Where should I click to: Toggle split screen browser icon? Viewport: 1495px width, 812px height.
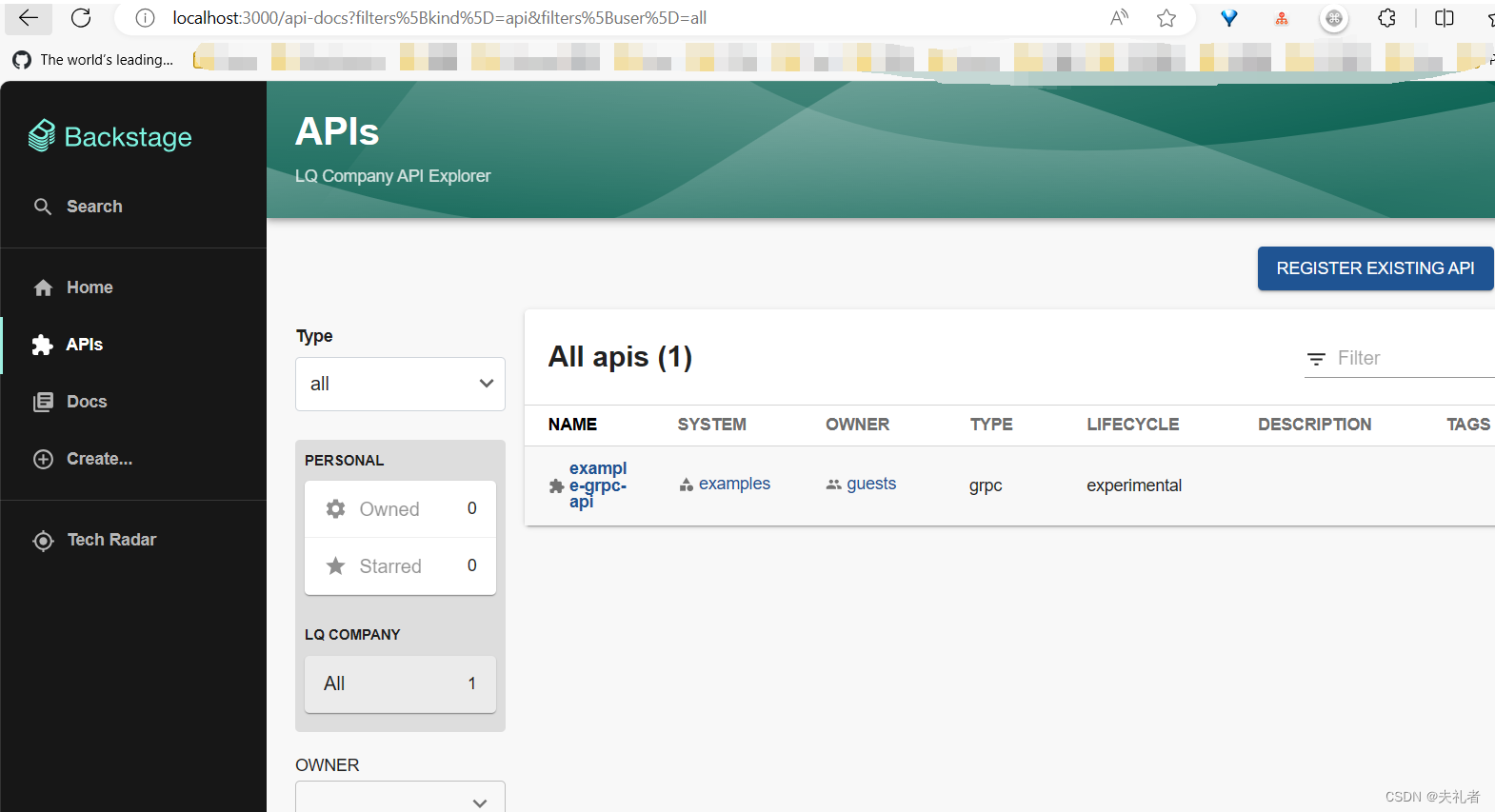(1445, 18)
